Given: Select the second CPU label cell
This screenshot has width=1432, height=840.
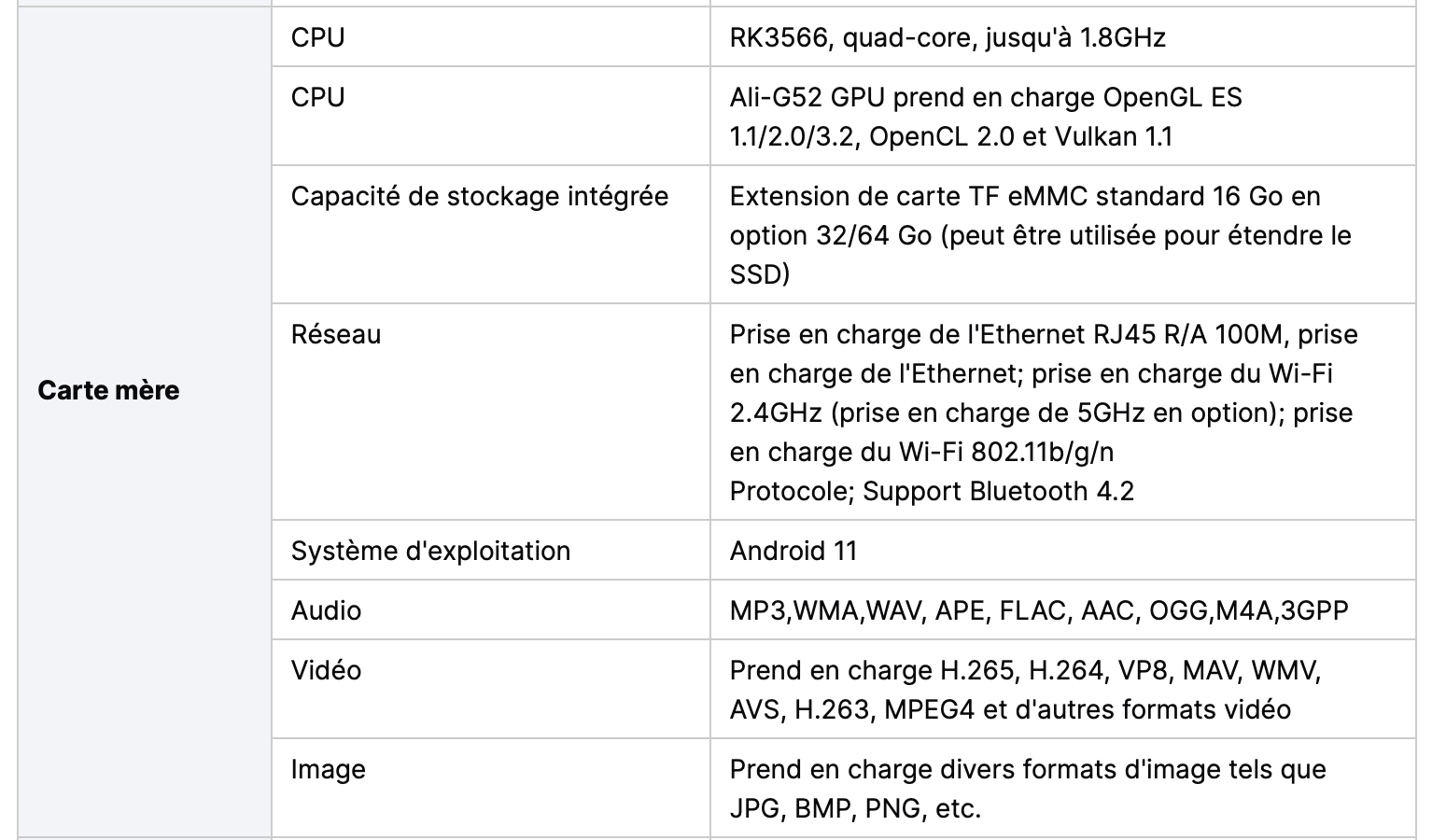Looking at the screenshot, I should tap(491, 116).
